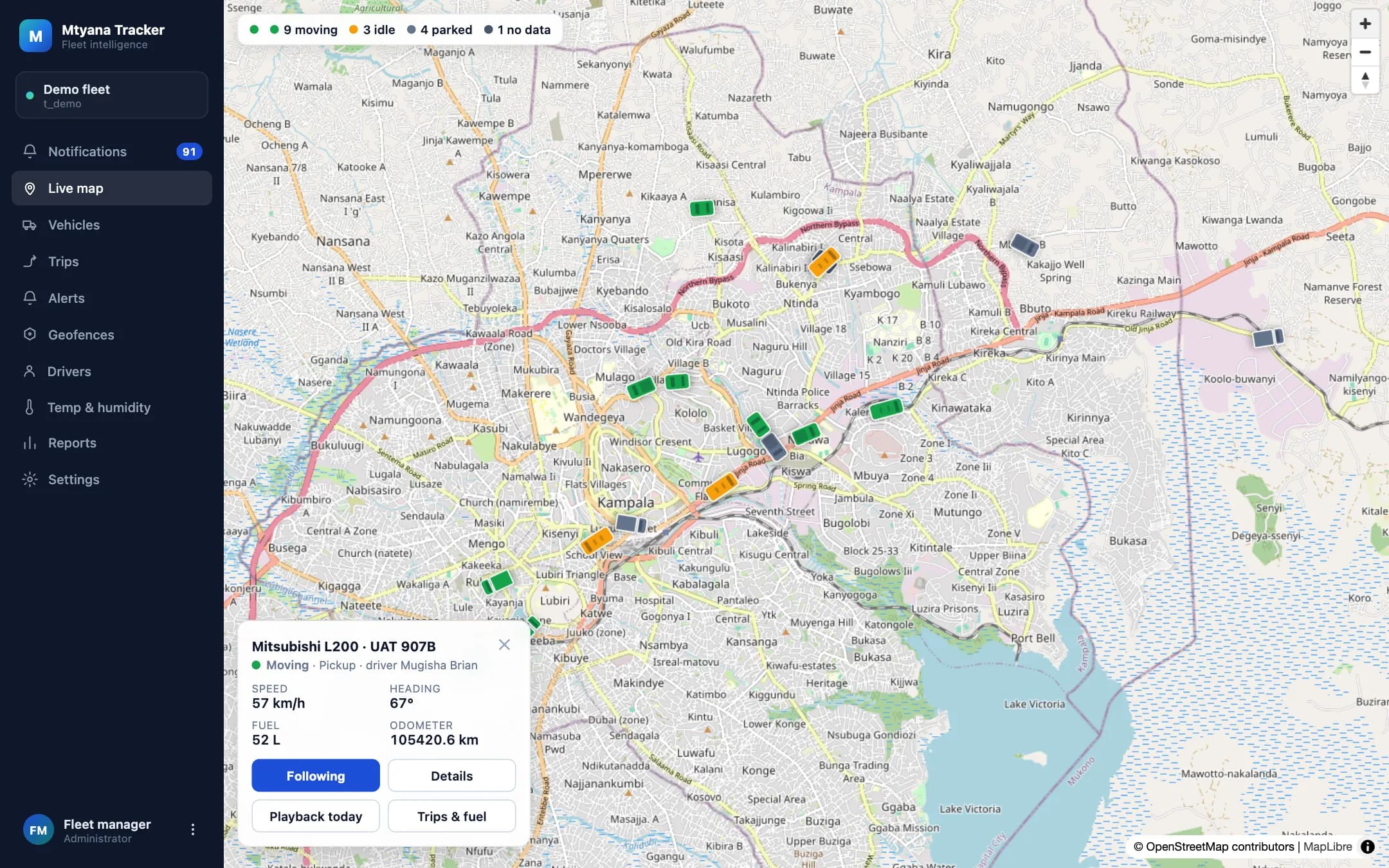
Task: Open Fleet manager account options menu
Action: [x=192, y=830]
